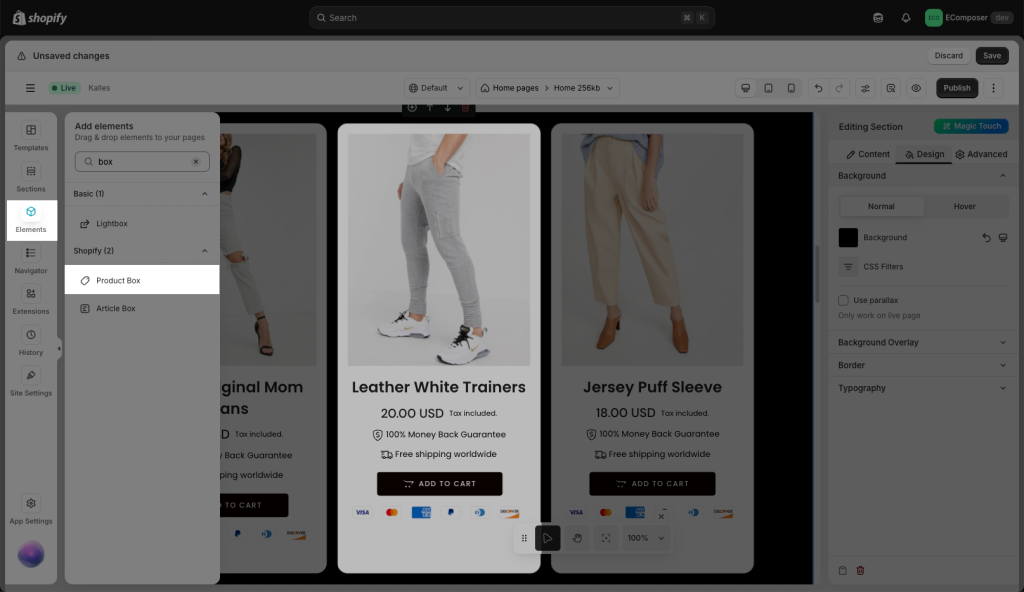Open the Navigator panel
The height and width of the screenshot is (592, 1024).
pos(31,259)
